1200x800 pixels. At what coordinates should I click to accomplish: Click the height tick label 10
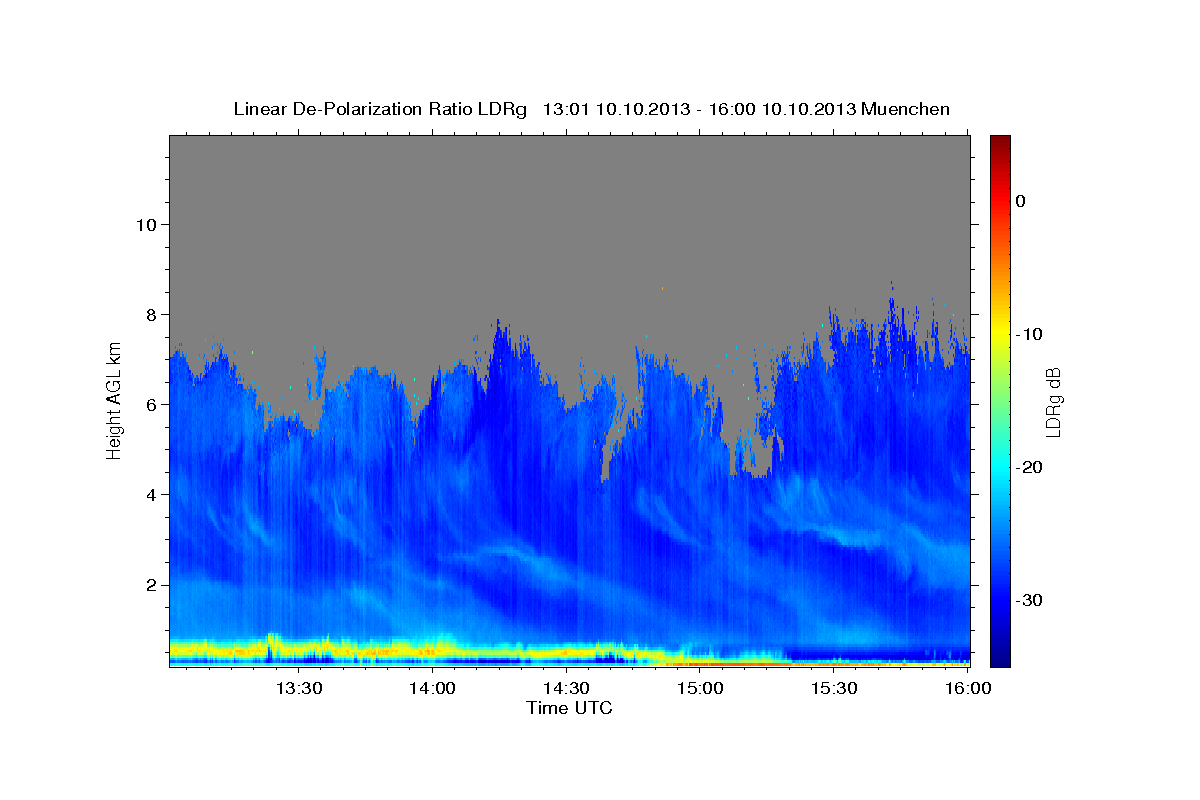tap(147, 224)
